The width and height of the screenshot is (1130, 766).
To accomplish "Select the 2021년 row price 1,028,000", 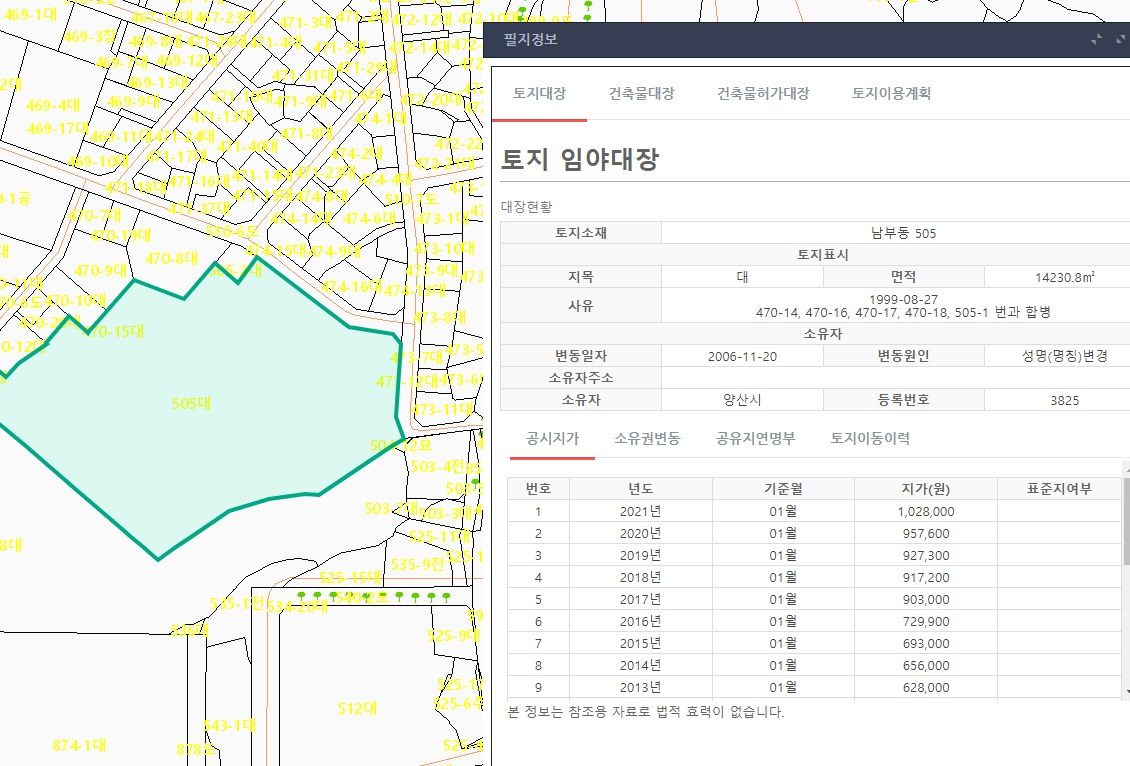I will coord(925,512).
